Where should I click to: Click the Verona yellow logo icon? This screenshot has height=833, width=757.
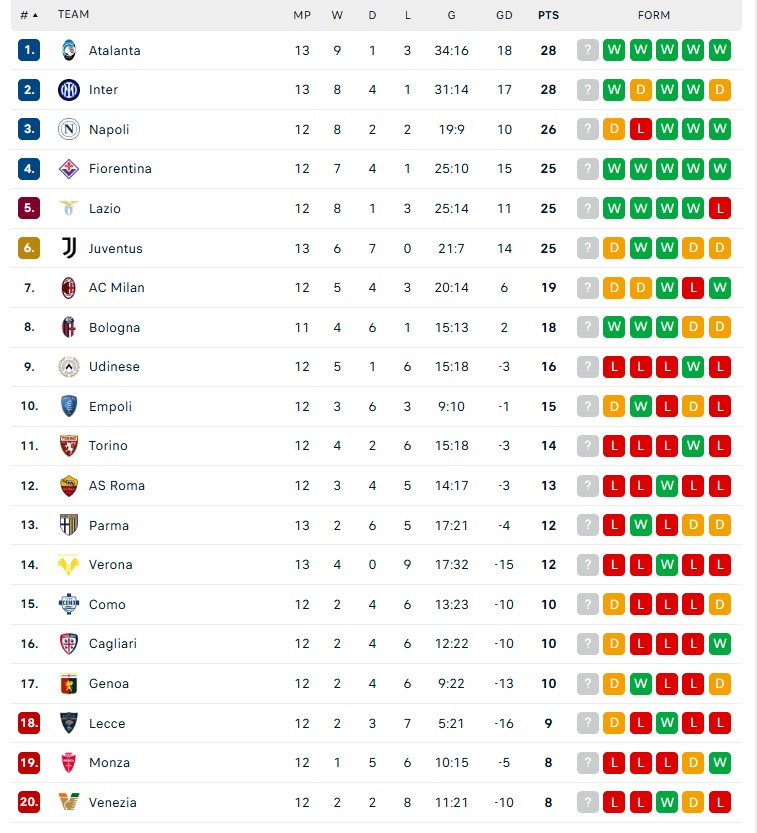click(x=69, y=565)
